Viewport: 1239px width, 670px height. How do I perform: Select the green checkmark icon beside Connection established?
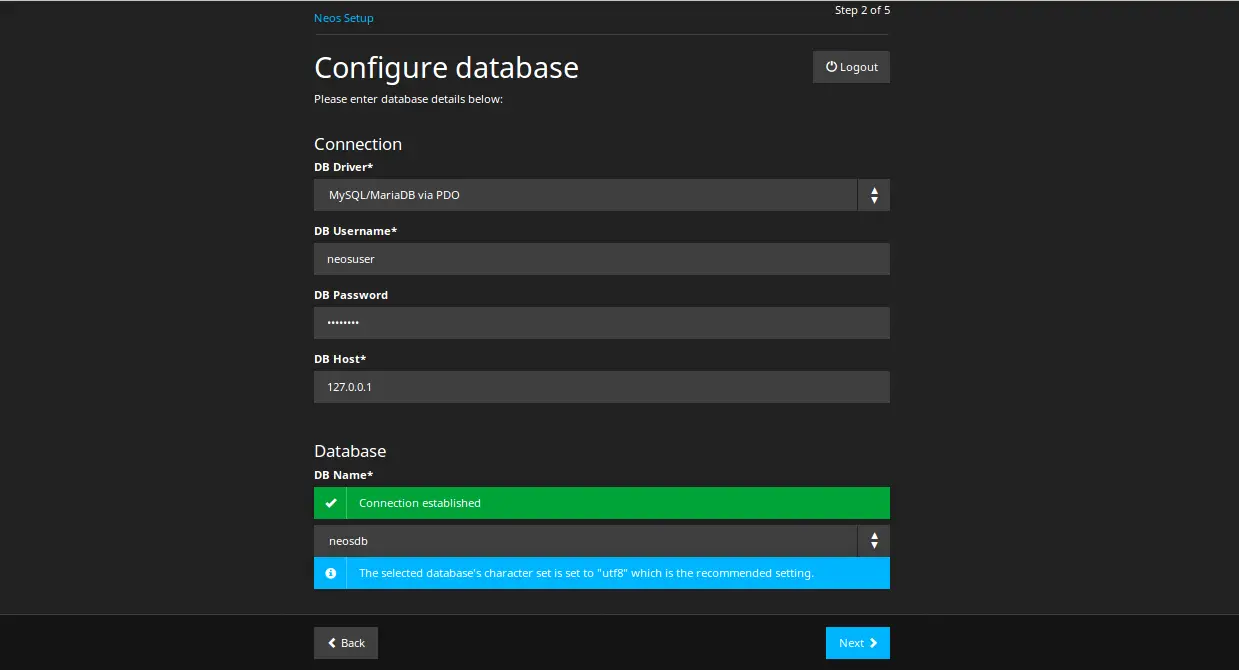tap(331, 503)
